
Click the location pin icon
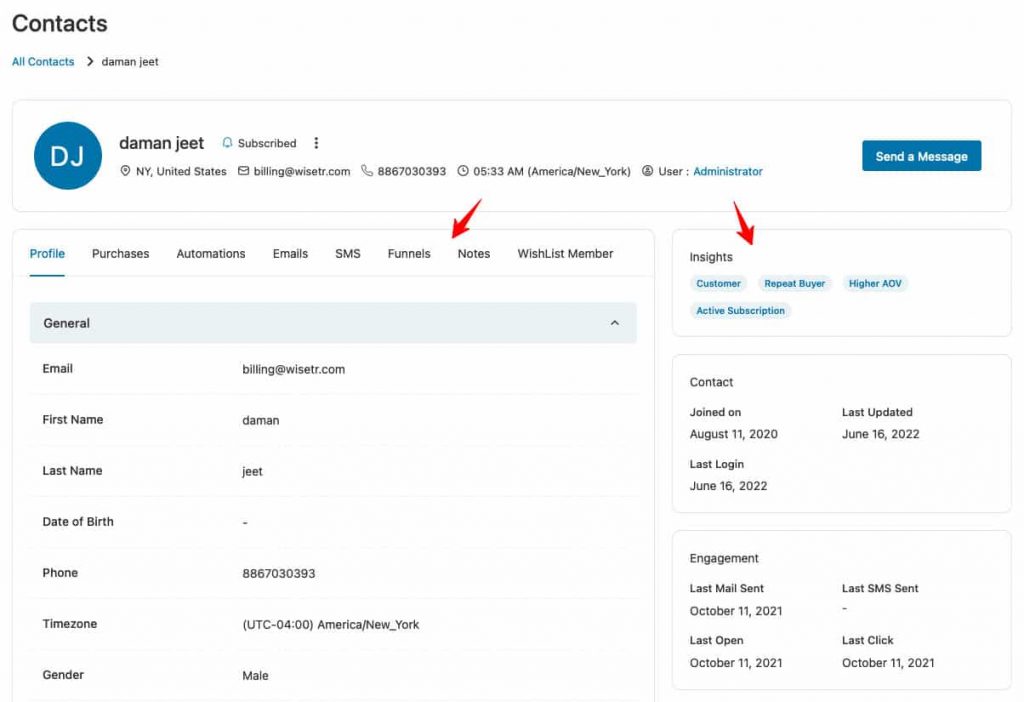click(x=125, y=171)
